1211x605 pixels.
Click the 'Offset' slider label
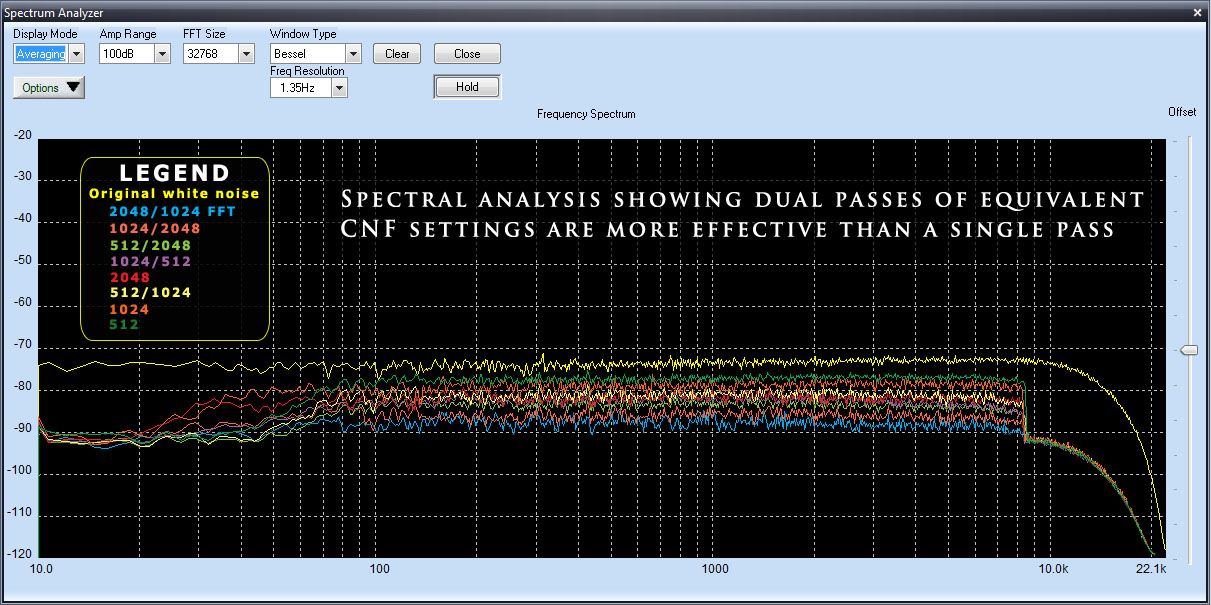click(x=1182, y=113)
